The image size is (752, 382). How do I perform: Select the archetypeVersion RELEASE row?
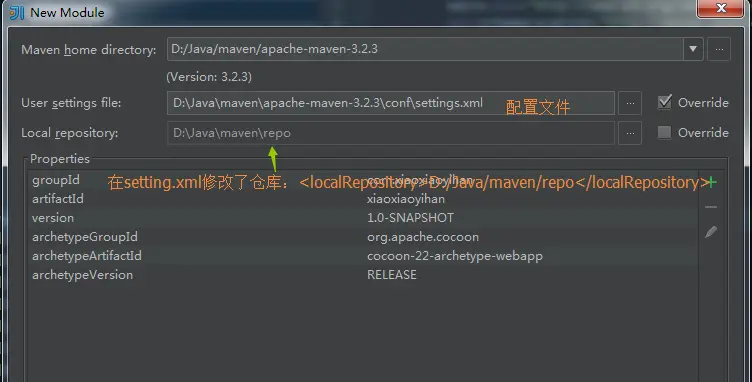(363, 275)
